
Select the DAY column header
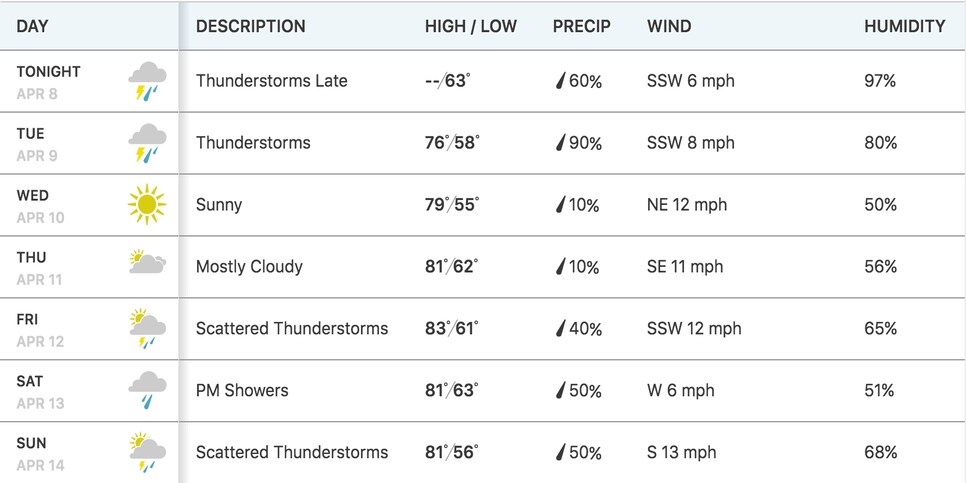(33, 26)
